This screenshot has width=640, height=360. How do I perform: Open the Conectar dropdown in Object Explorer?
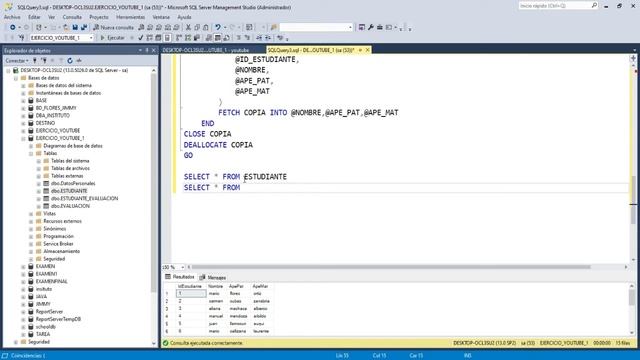17,60
